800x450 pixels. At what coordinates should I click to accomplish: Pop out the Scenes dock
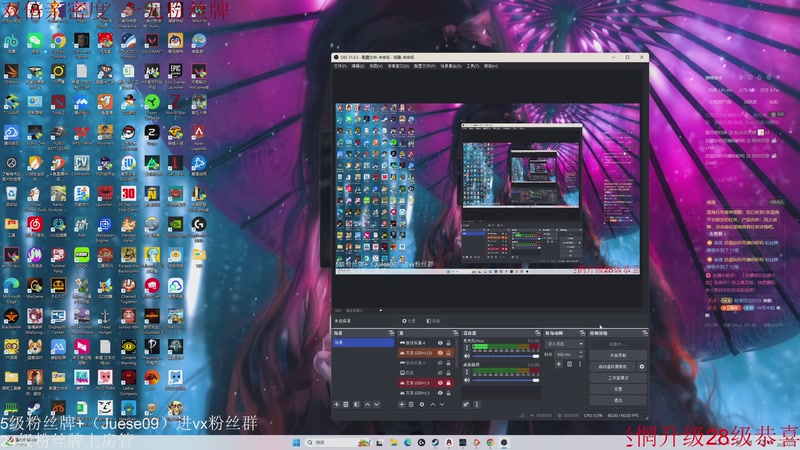coord(391,333)
